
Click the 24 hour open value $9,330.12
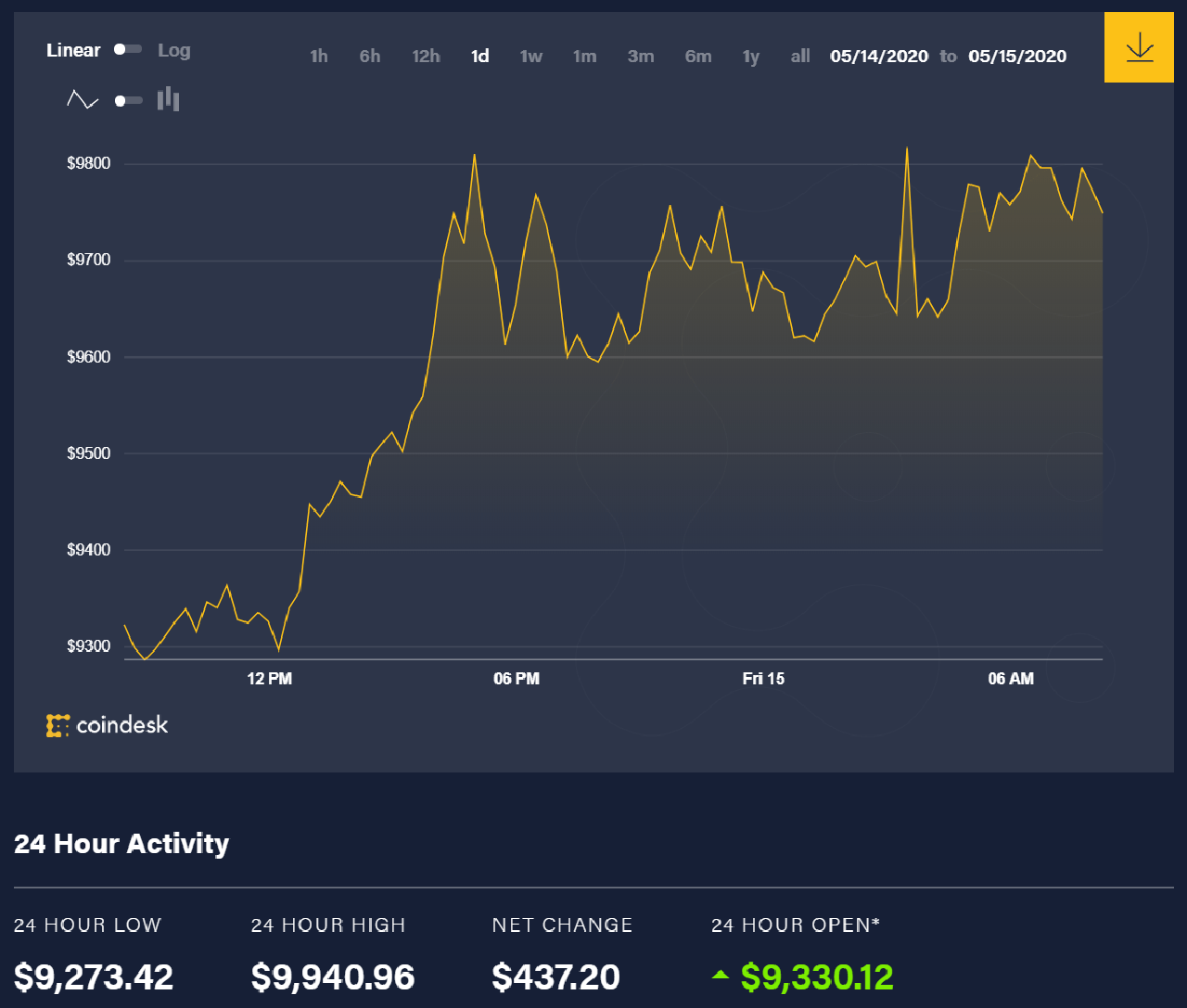click(817, 977)
